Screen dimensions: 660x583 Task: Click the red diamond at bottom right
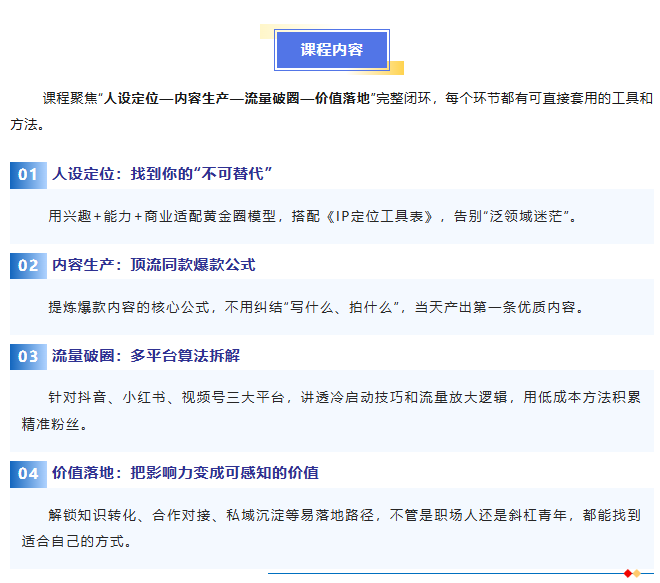(627, 573)
